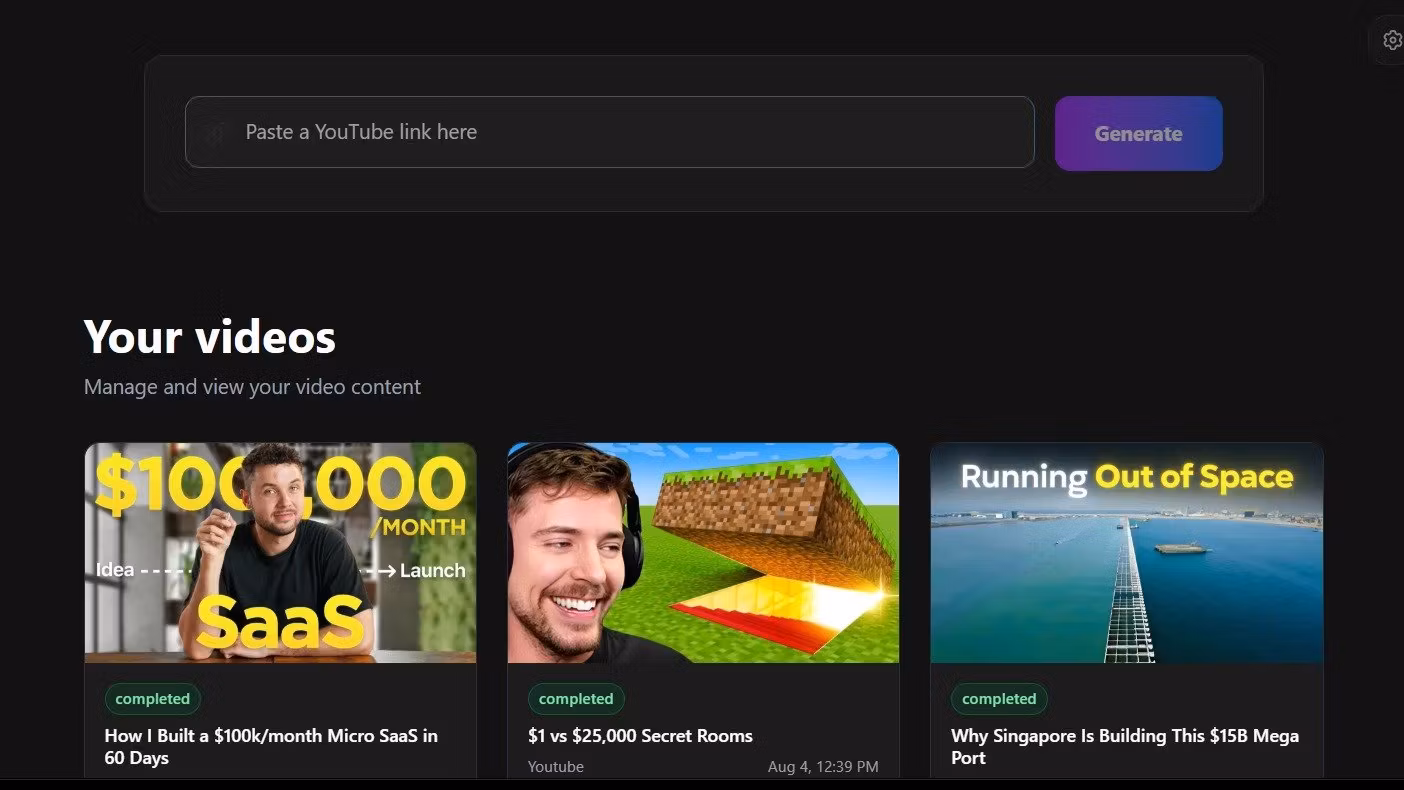Open the settings gear icon

click(x=1393, y=40)
